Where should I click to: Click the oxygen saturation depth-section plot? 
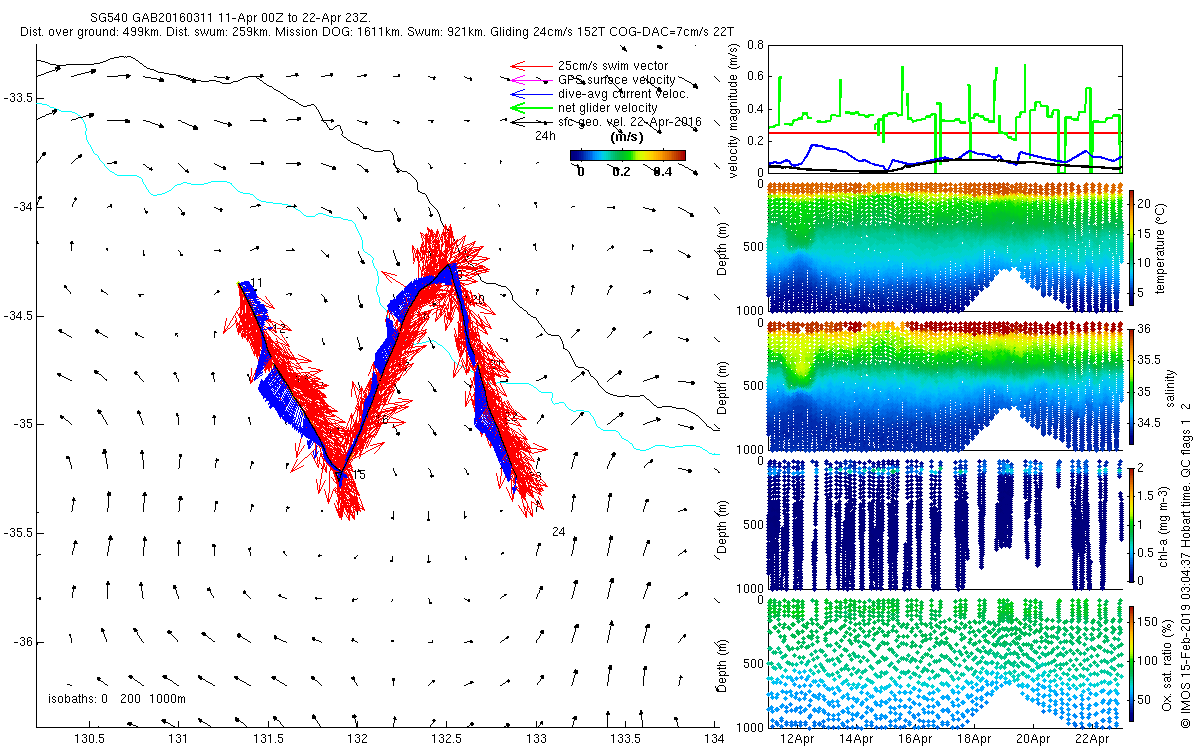945,662
